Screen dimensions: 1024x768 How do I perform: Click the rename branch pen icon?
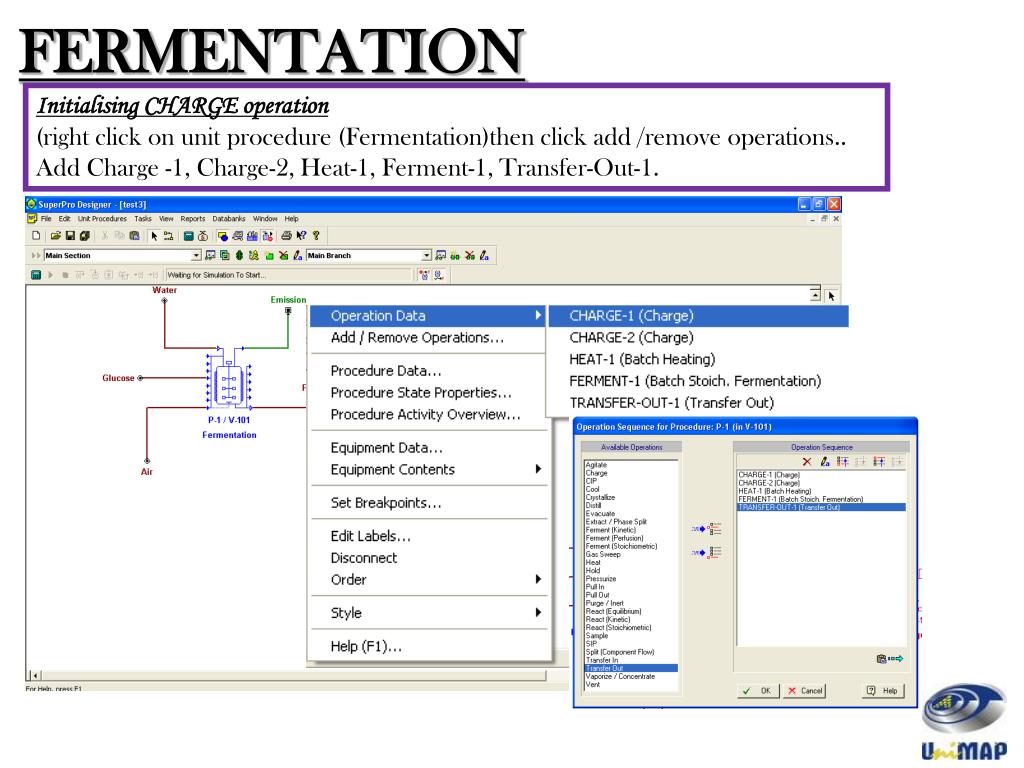[x=484, y=255]
